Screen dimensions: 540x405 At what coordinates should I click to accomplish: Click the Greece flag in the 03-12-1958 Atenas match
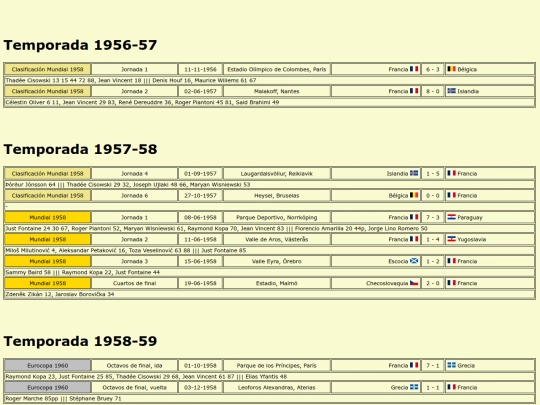tap(414, 387)
